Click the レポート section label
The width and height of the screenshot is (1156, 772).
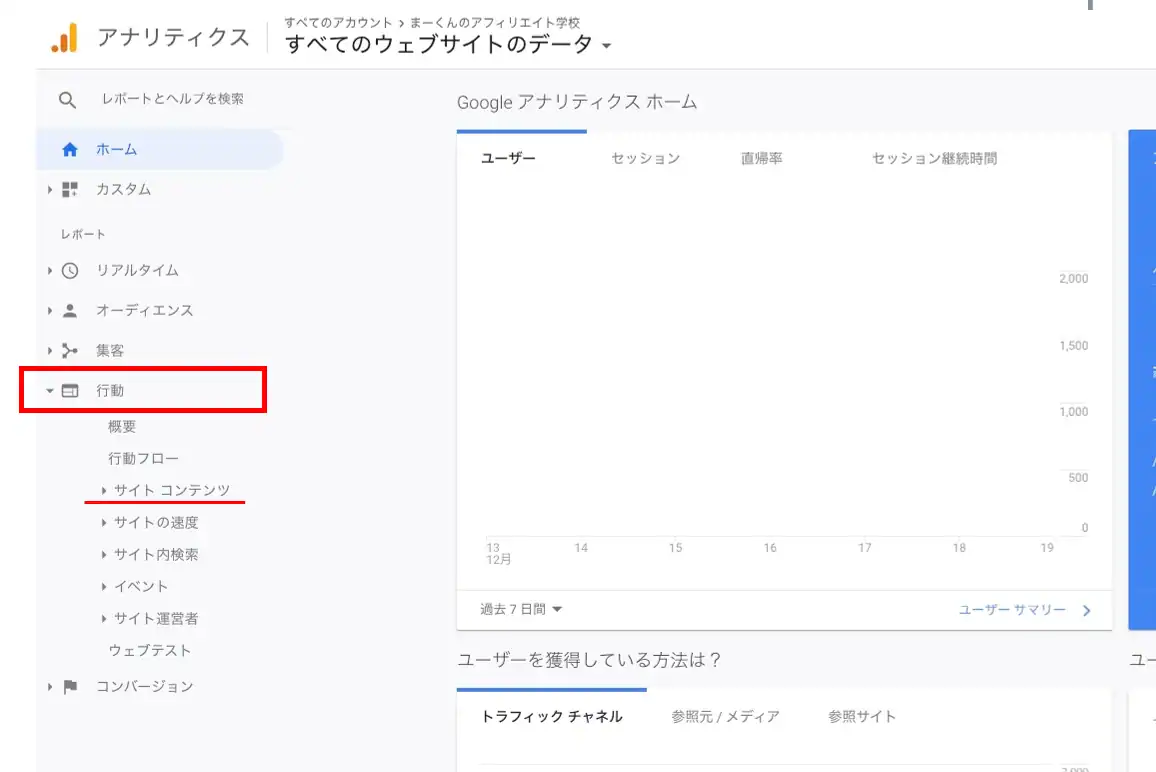83,234
